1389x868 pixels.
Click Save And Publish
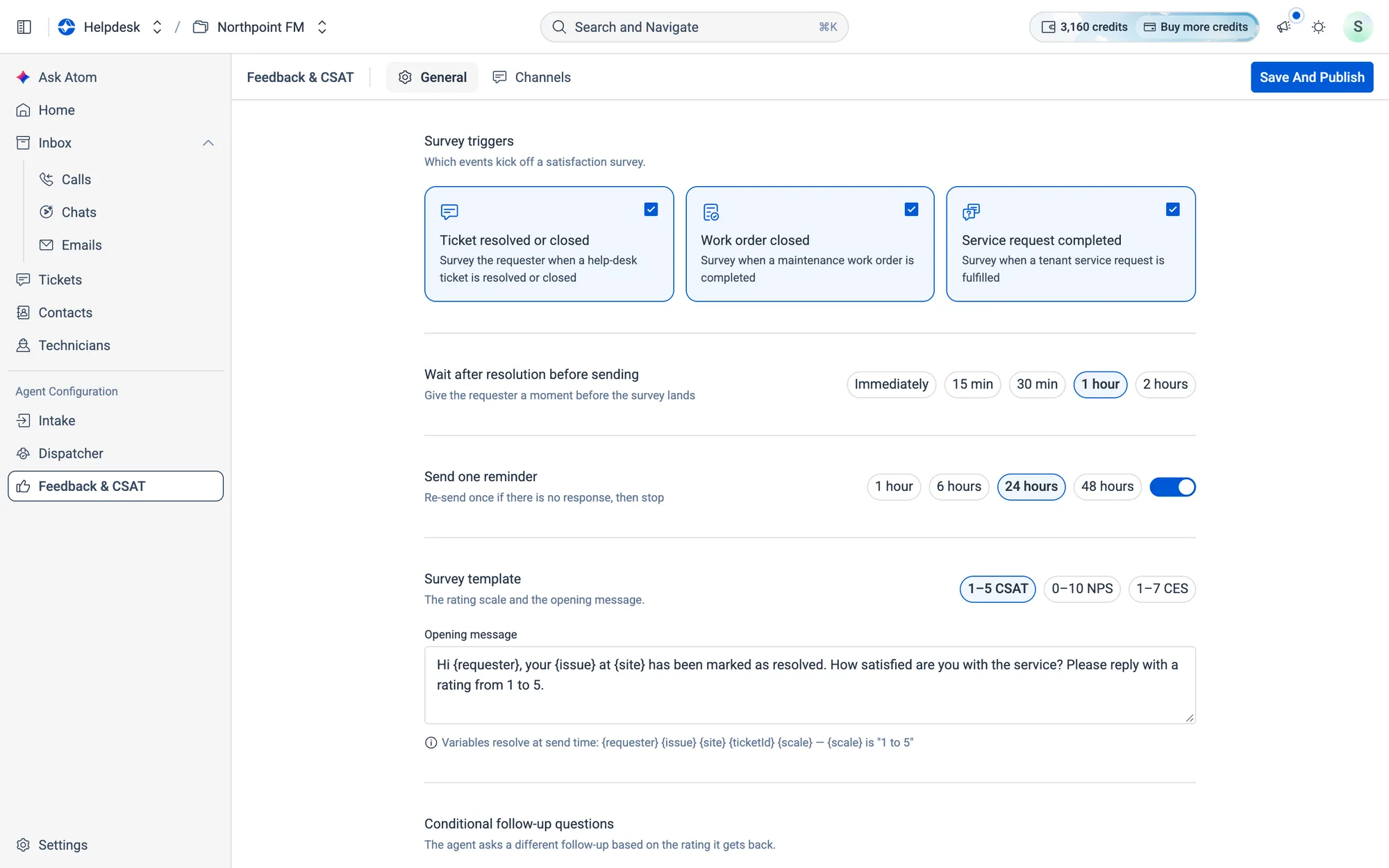(x=1311, y=77)
